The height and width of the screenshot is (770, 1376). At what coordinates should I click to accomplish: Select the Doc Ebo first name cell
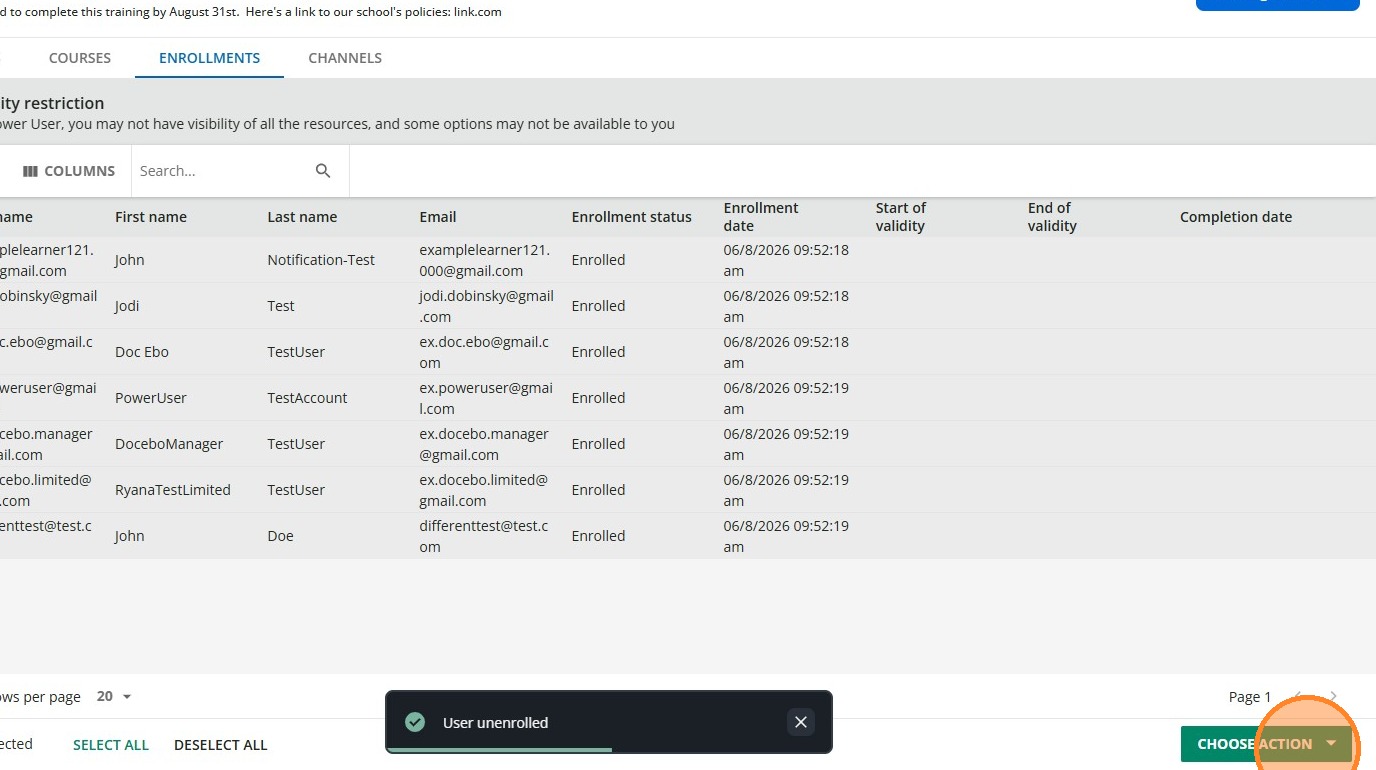[142, 352]
